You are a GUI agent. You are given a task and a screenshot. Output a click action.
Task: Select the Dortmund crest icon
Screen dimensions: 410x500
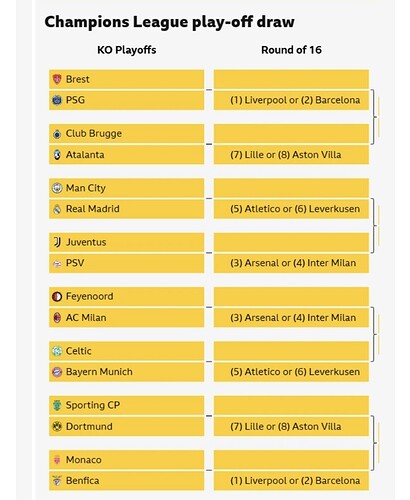pyautogui.click(x=57, y=426)
